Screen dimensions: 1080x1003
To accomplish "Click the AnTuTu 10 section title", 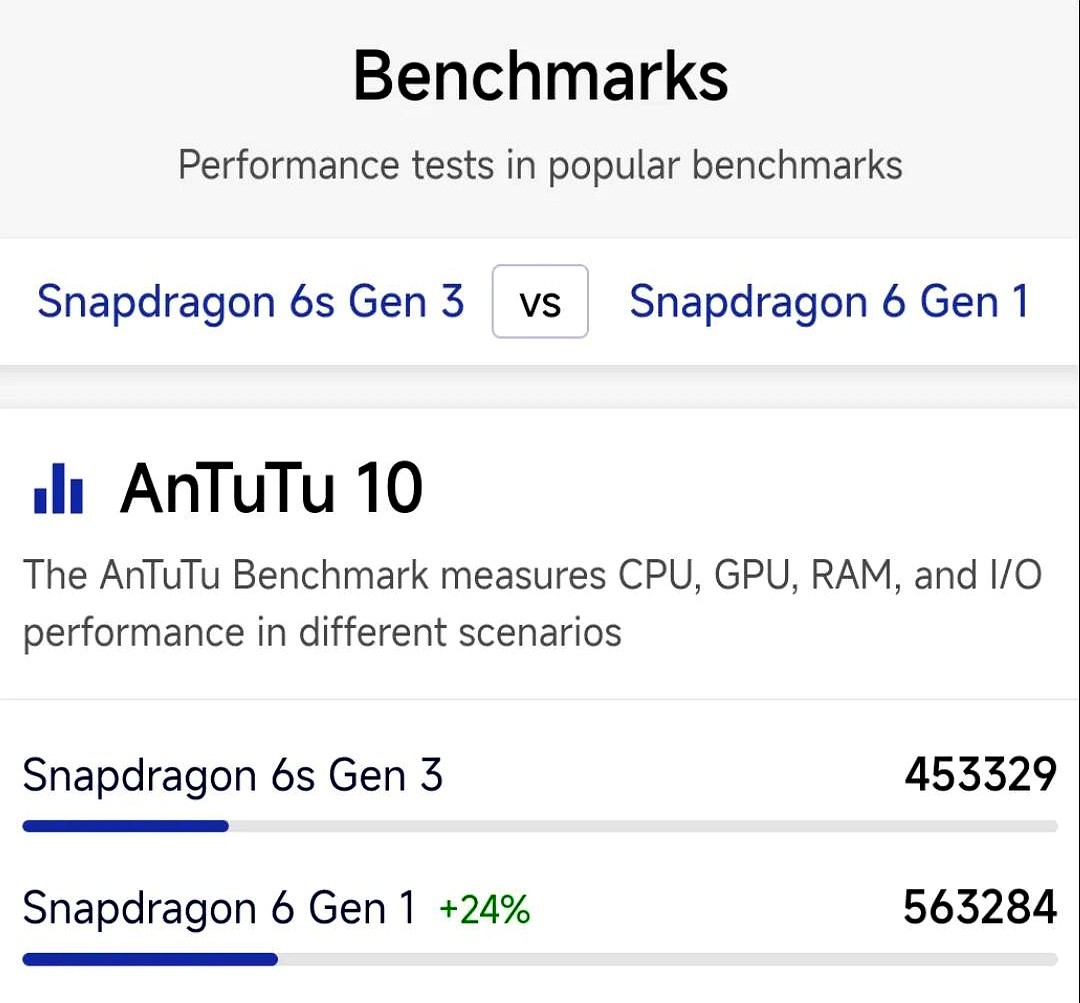I will click(272, 489).
